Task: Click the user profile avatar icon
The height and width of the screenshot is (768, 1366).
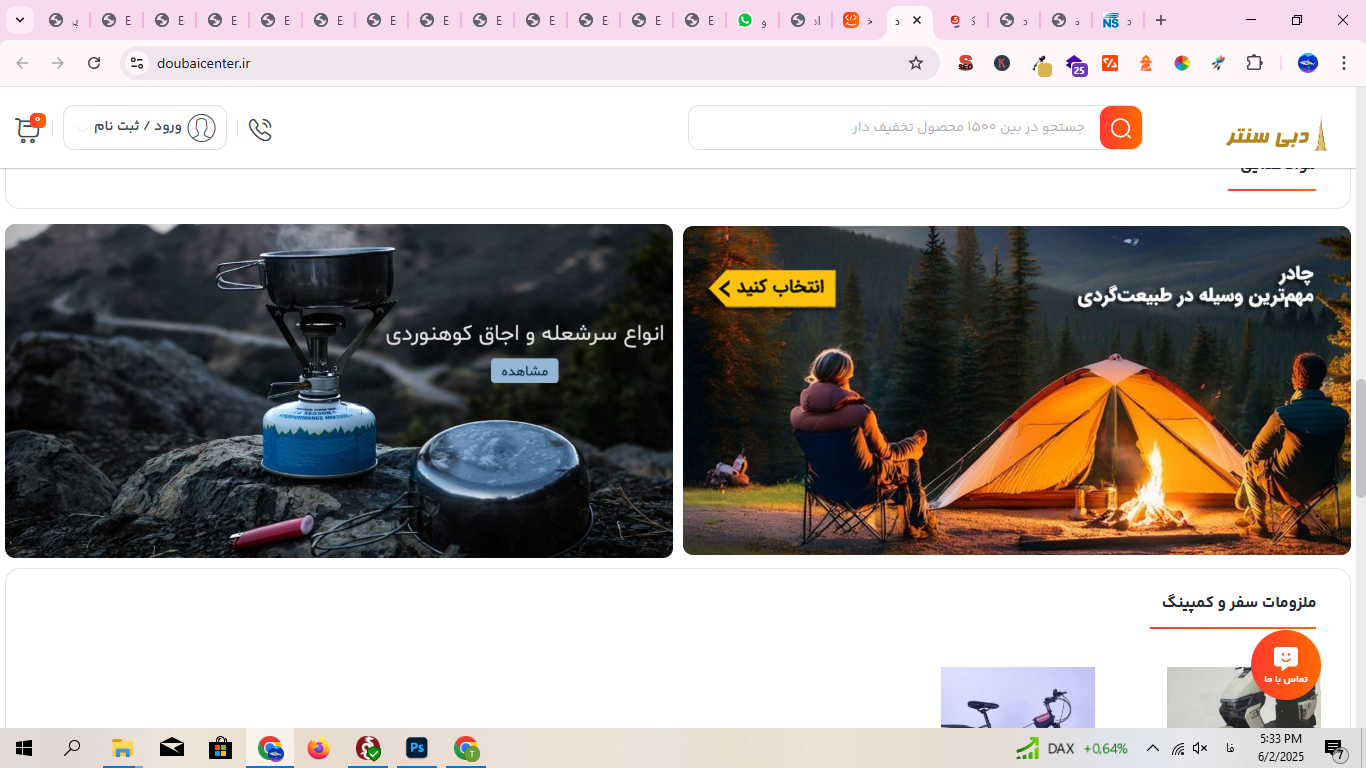Action: pos(201,127)
